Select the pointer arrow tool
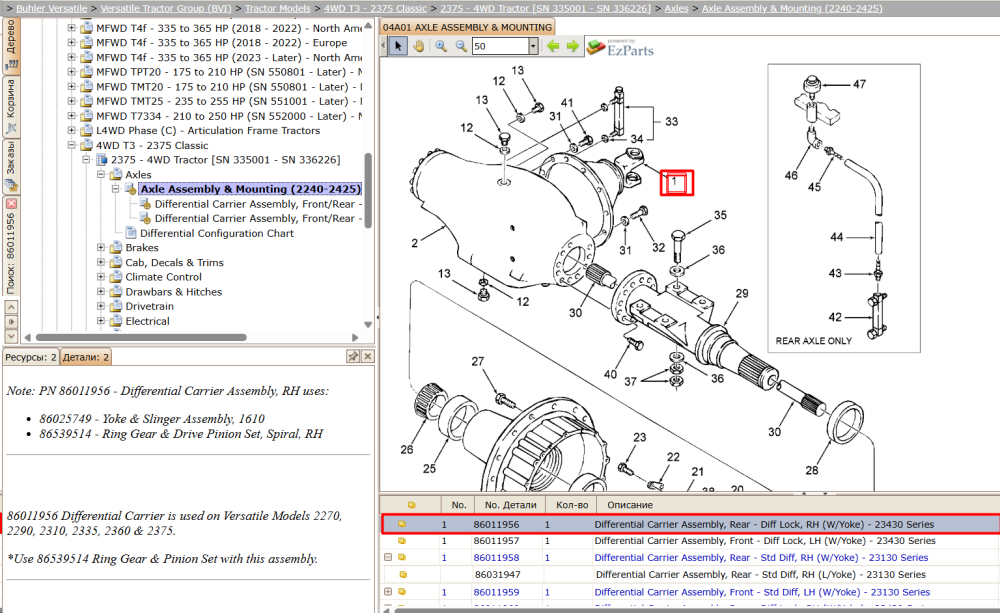Image resolution: width=1000 pixels, height=613 pixels. (398, 46)
